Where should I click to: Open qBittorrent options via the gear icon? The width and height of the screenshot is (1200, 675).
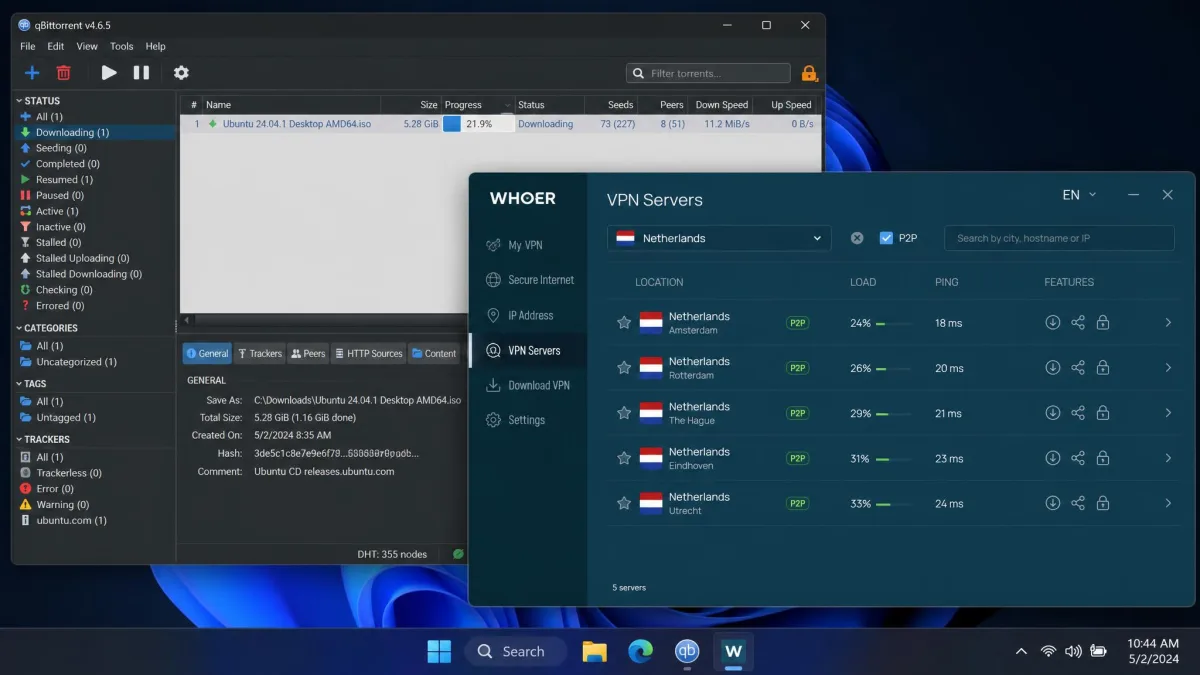tap(181, 72)
